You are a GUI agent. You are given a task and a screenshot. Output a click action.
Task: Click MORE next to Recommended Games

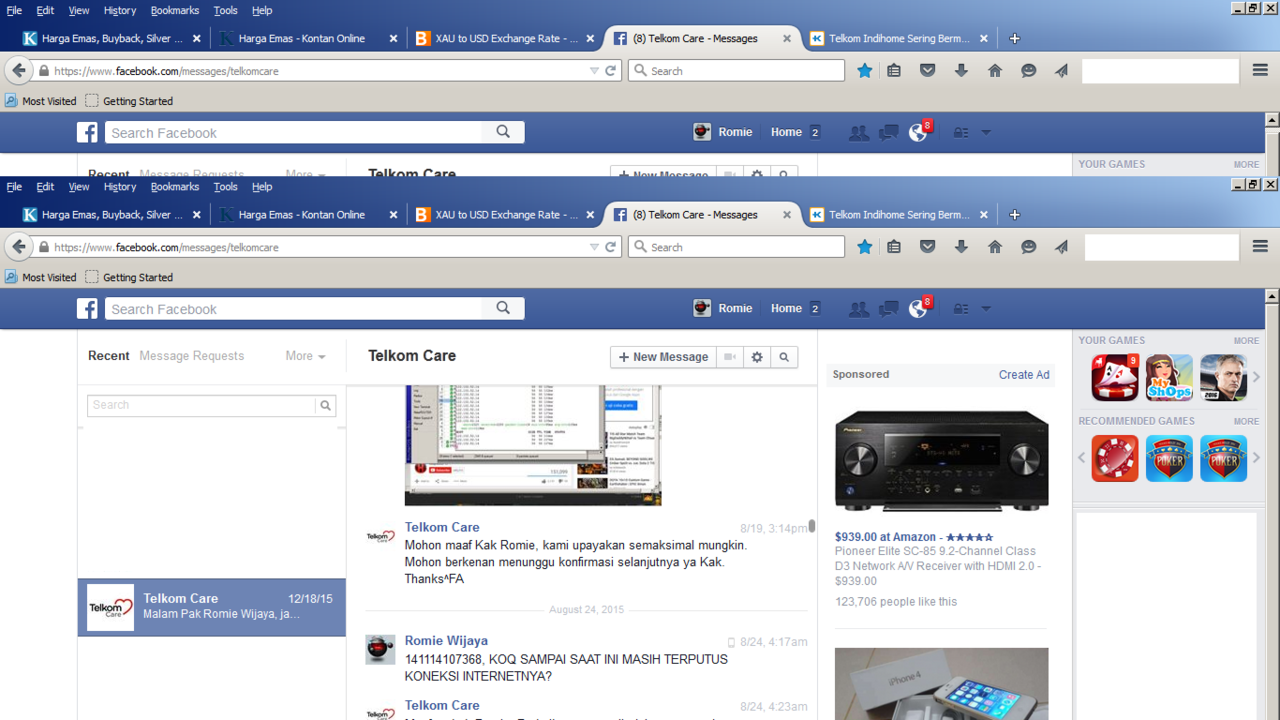(1246, 422)
